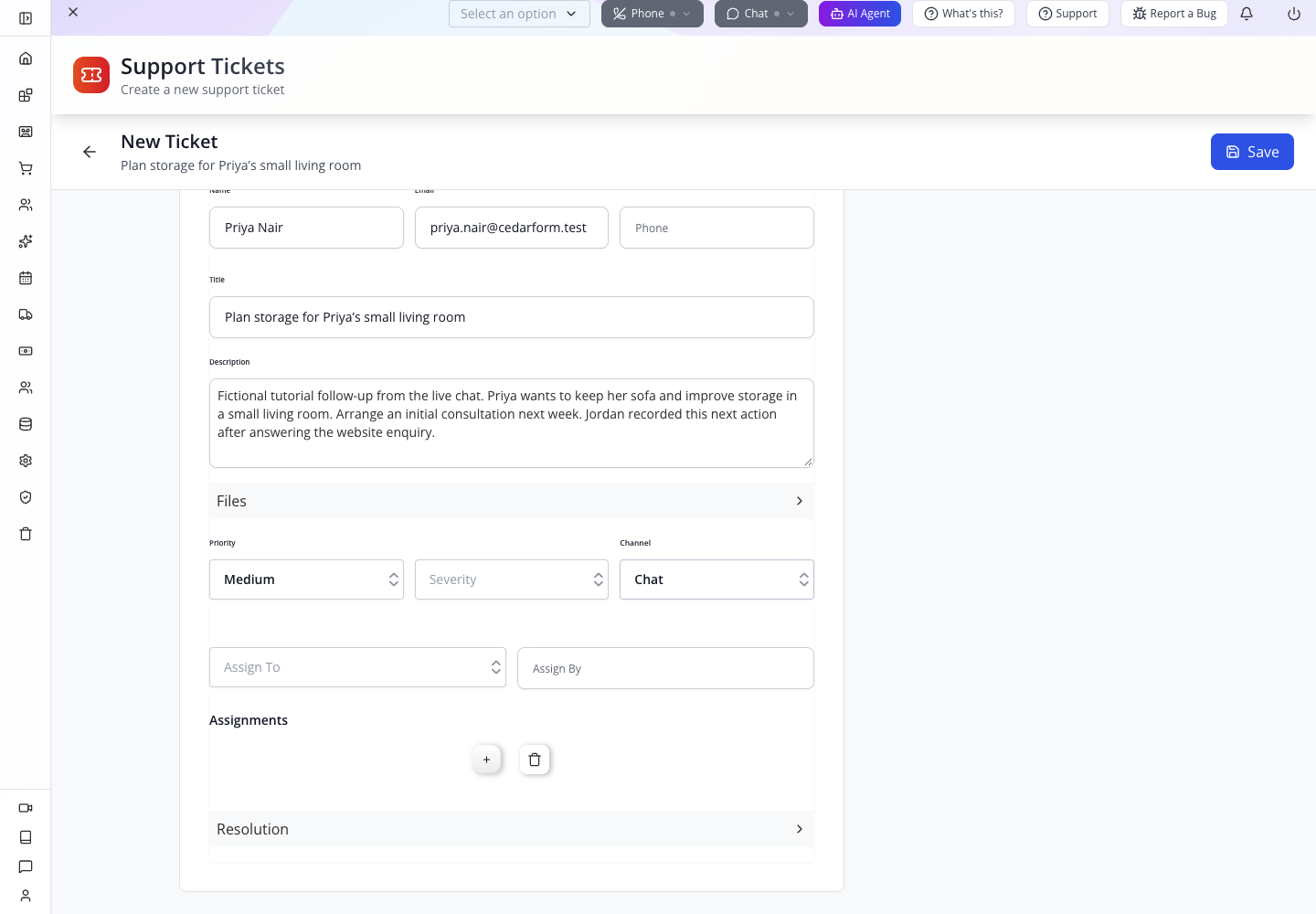The height and width of the screenshot is (914, 1316).
Task: Open the chat bubble icon in sidebar
Action: [26, 866]
